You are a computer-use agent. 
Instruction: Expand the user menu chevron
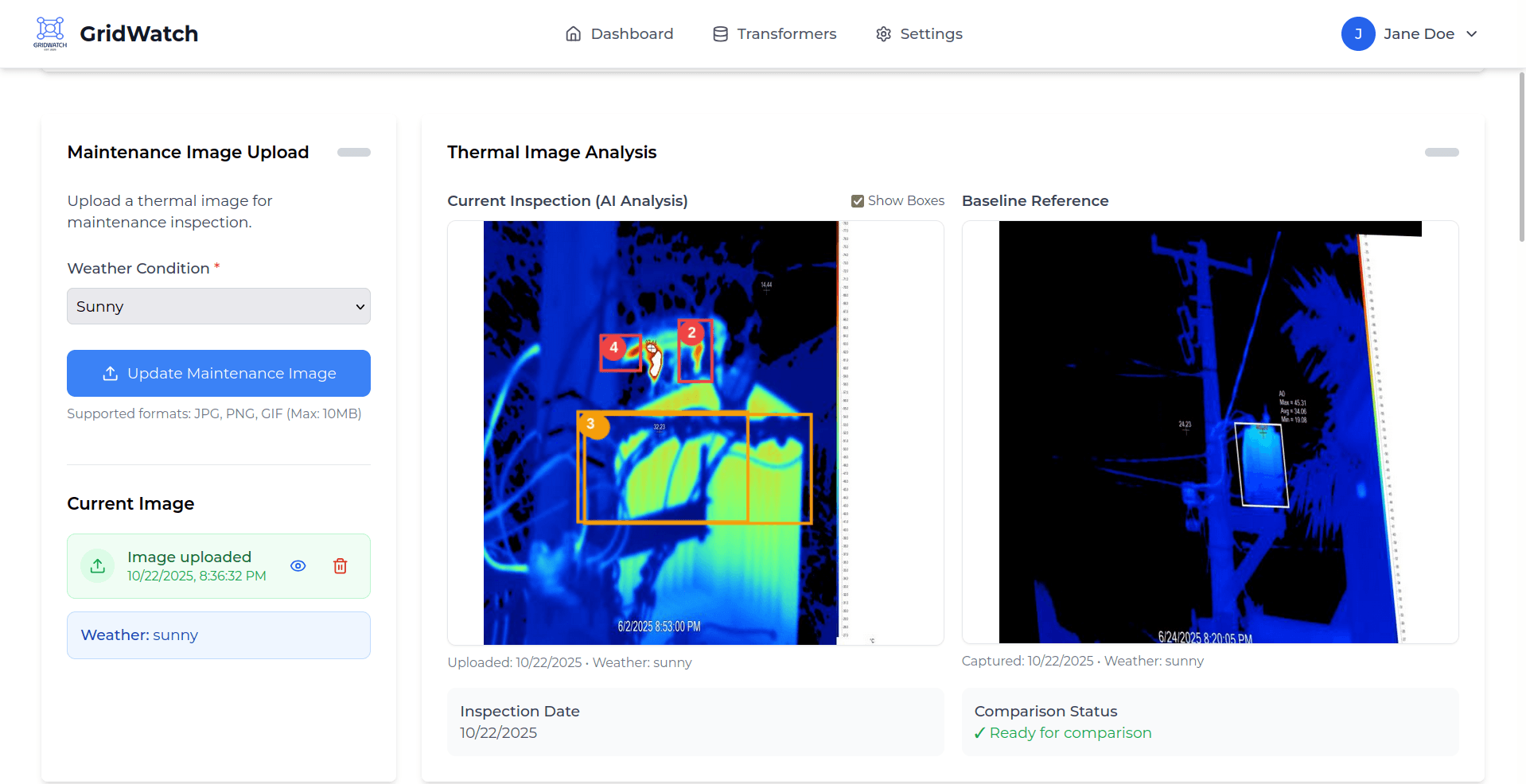coord(1472,34)
